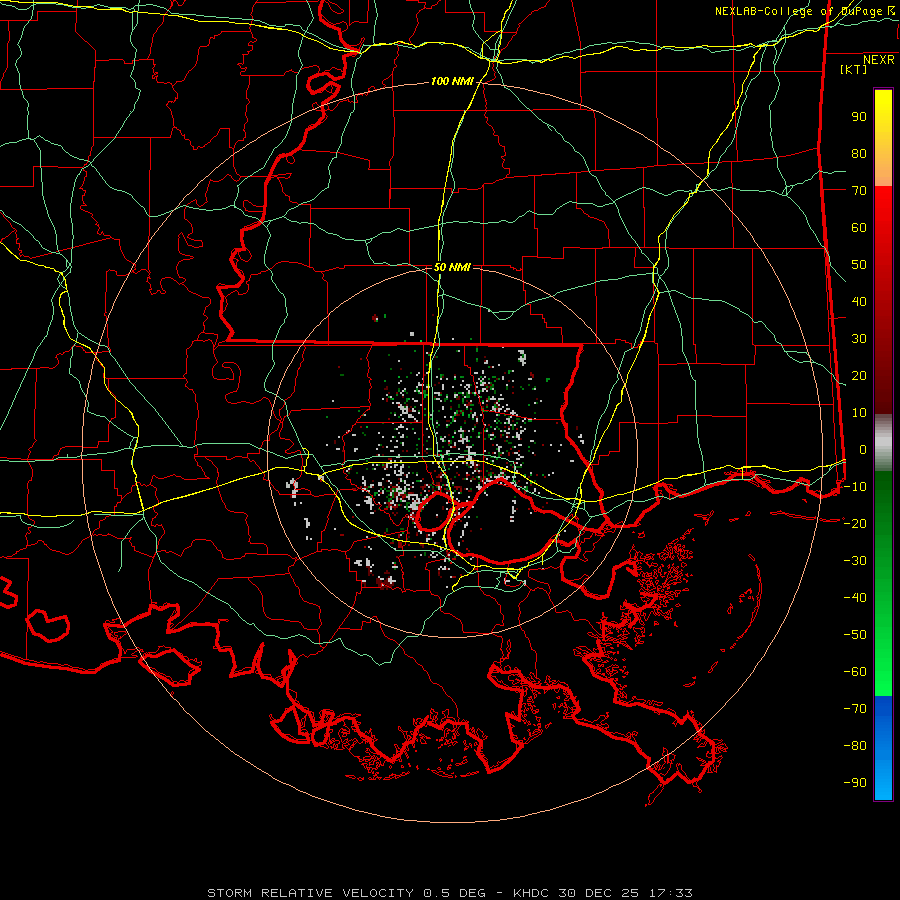Click the 60 value on the velocity scale
Screen dimensions: 900x900
pos(859,228)
